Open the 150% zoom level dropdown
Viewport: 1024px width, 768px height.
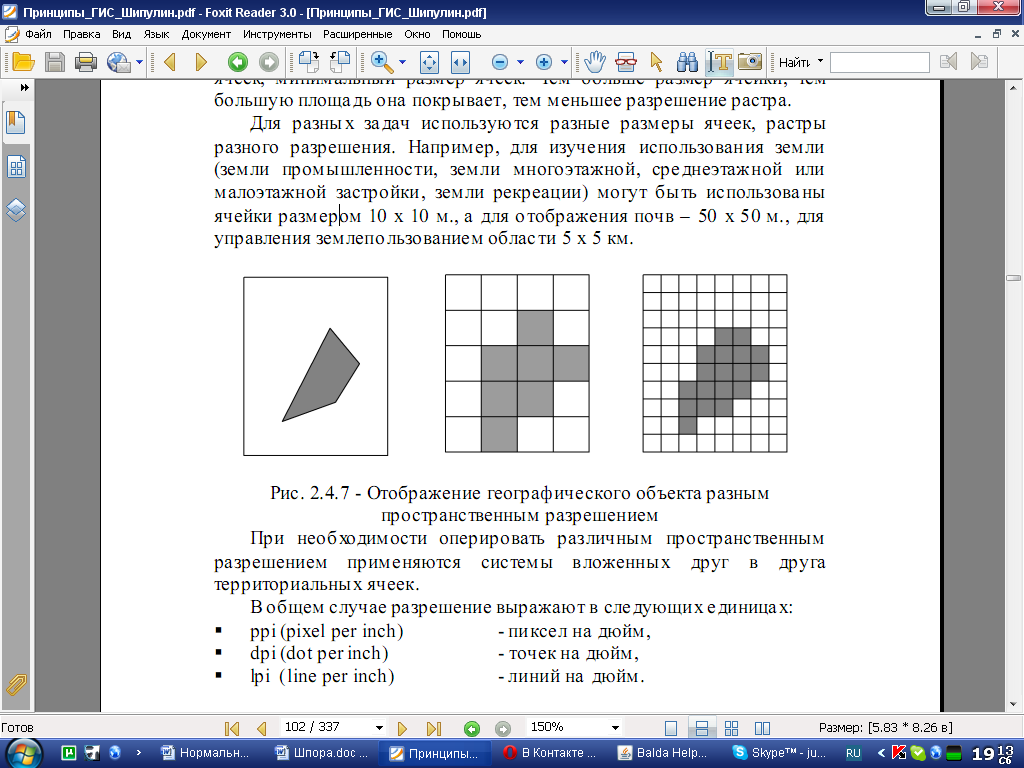[x=615, y=728]
